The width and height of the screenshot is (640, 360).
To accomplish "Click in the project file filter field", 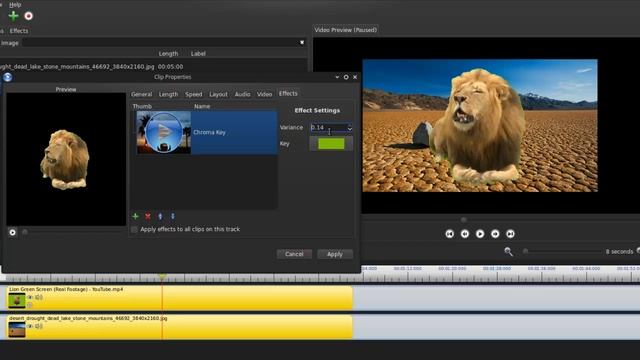I will 160,42.
